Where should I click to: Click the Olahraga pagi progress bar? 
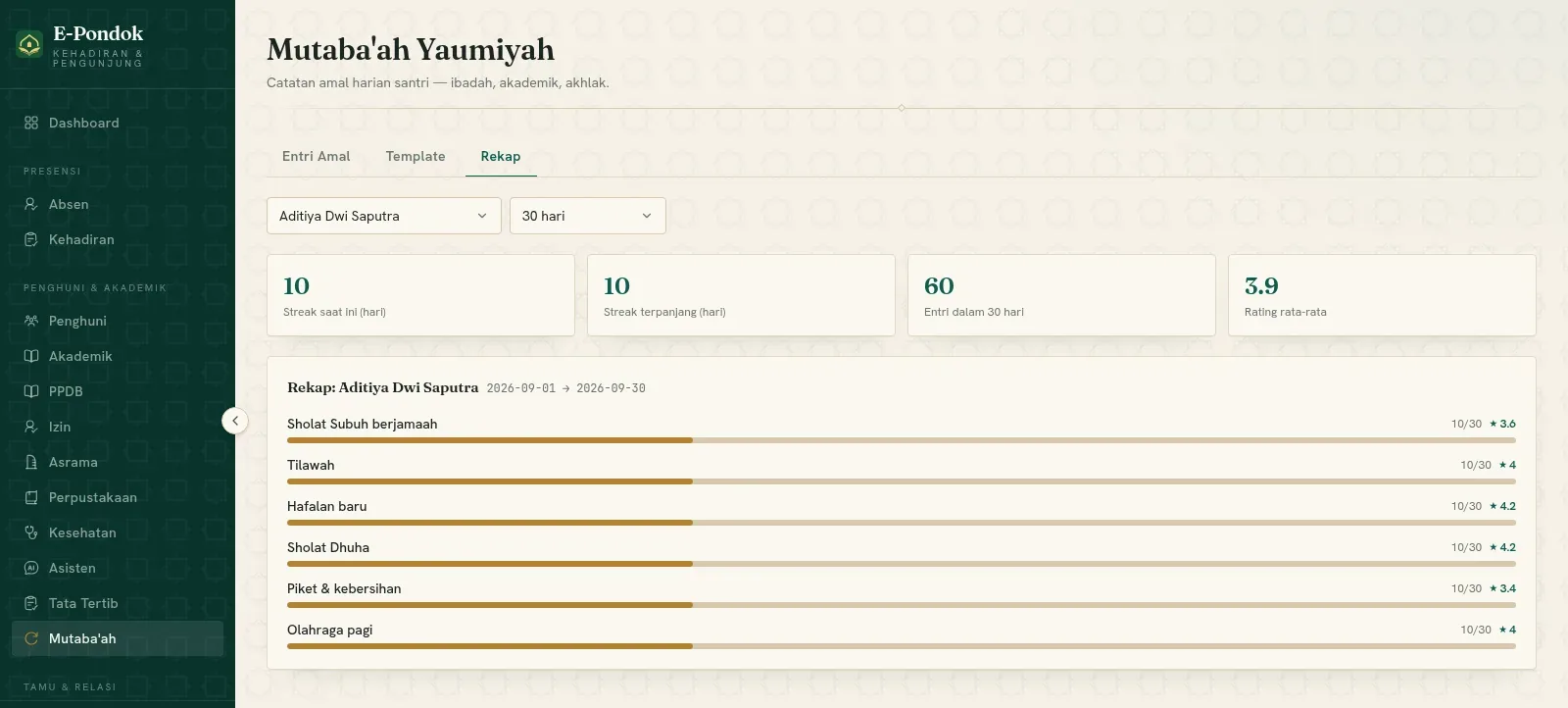coord(902,646)
